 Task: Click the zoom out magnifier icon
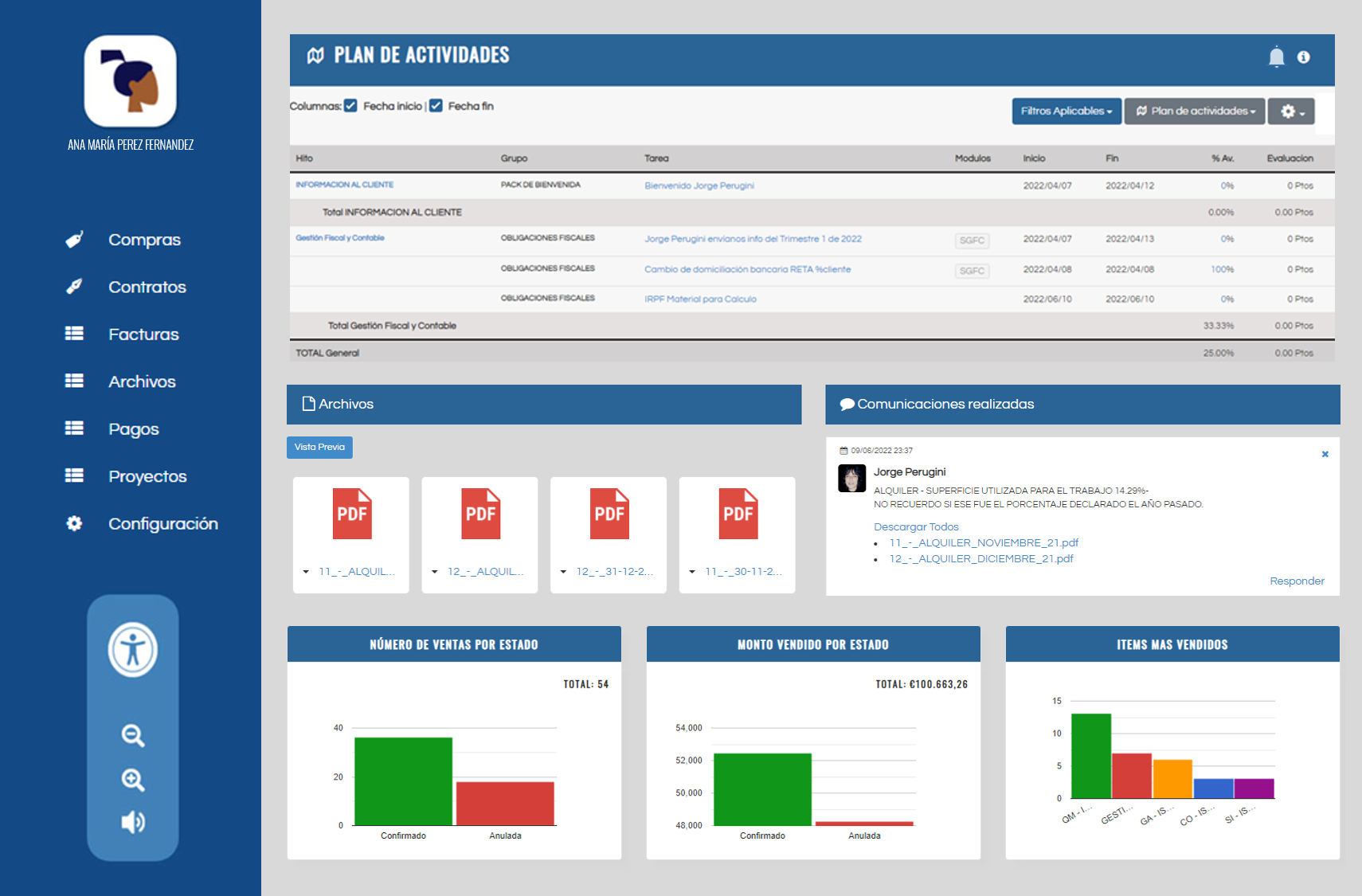pyautogui.click(x=133, y=735)
